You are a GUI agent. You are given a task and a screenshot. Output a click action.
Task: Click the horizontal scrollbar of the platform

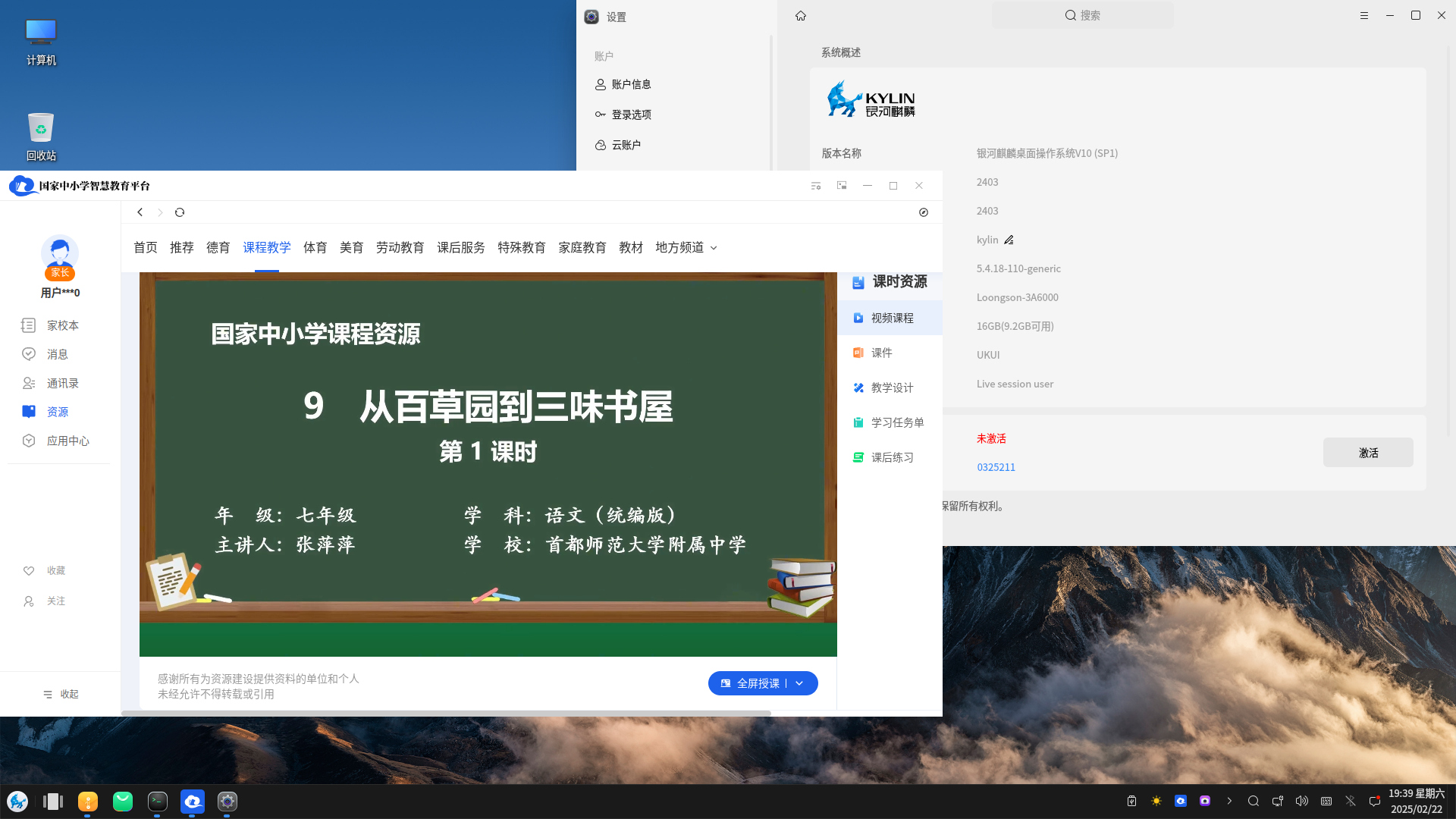click(x=446, y=714)
